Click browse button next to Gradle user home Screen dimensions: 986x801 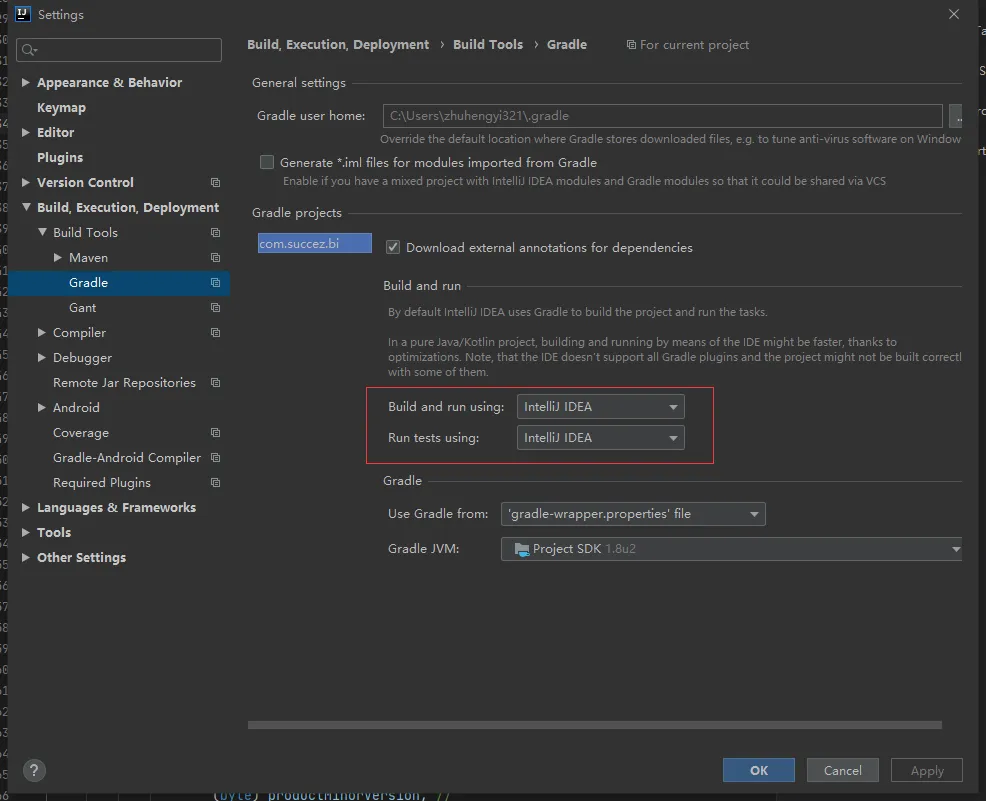956,116
